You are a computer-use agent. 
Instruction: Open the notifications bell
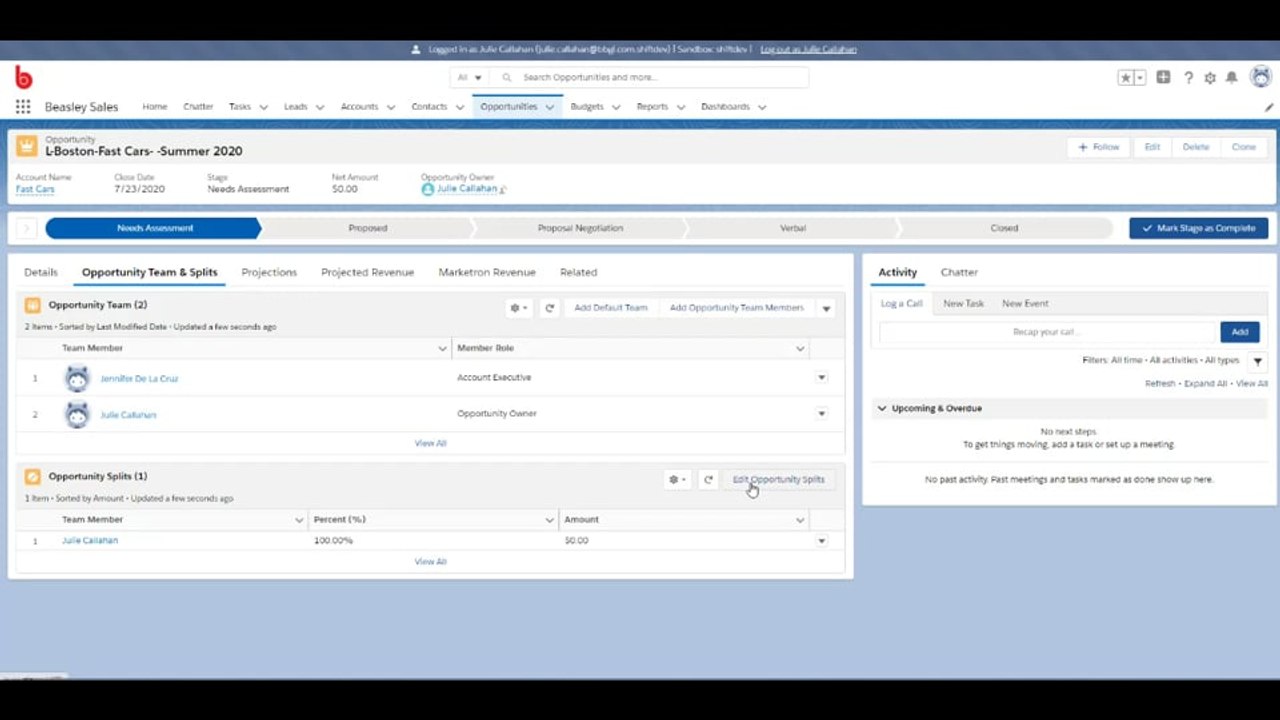1232,77
